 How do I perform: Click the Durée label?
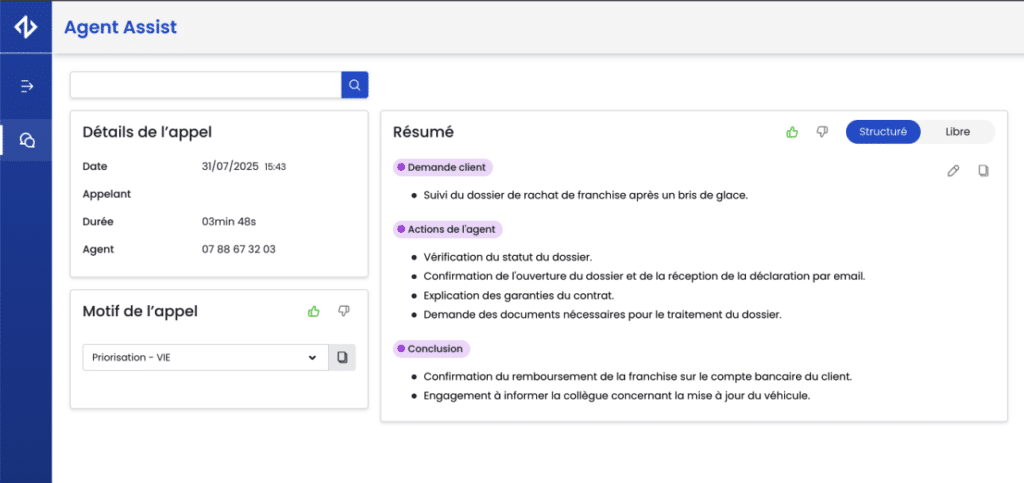(98, 221)
